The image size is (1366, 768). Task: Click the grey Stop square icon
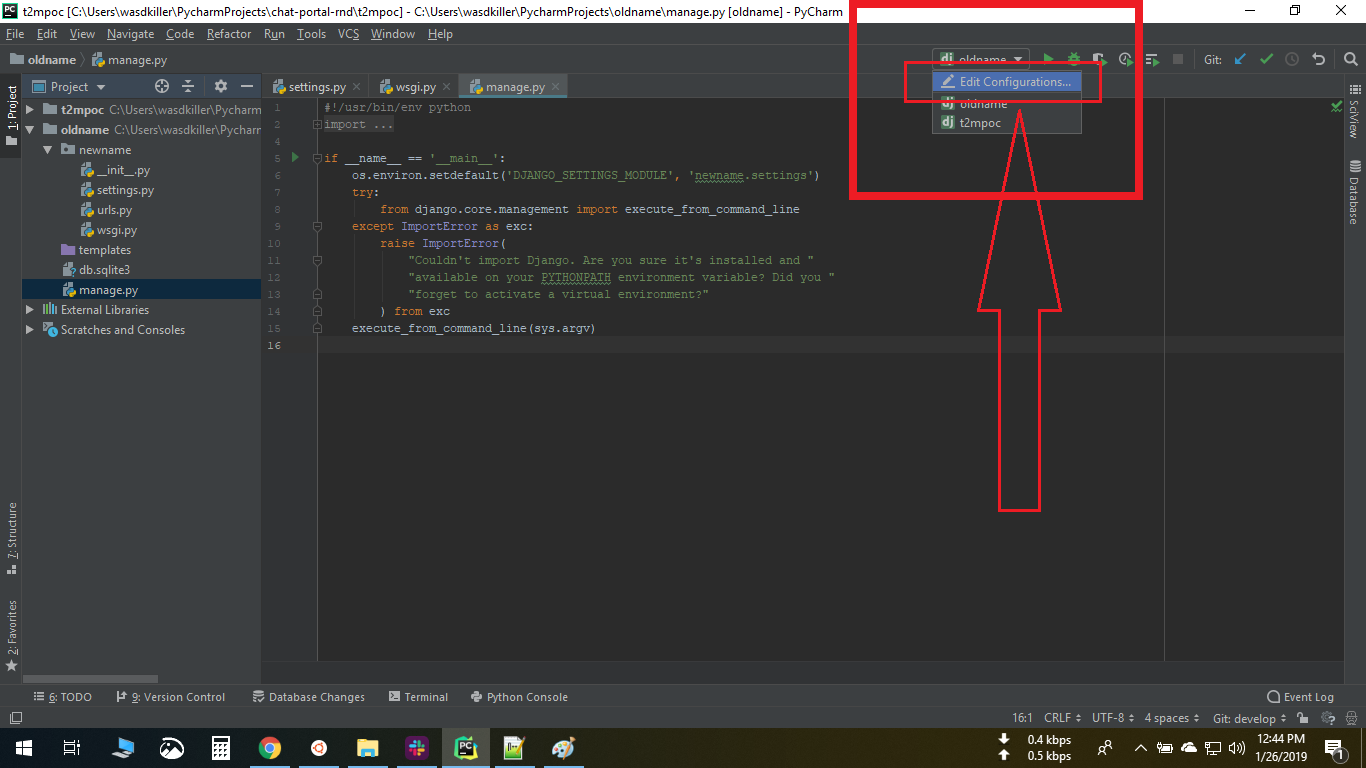[1178, 60]
